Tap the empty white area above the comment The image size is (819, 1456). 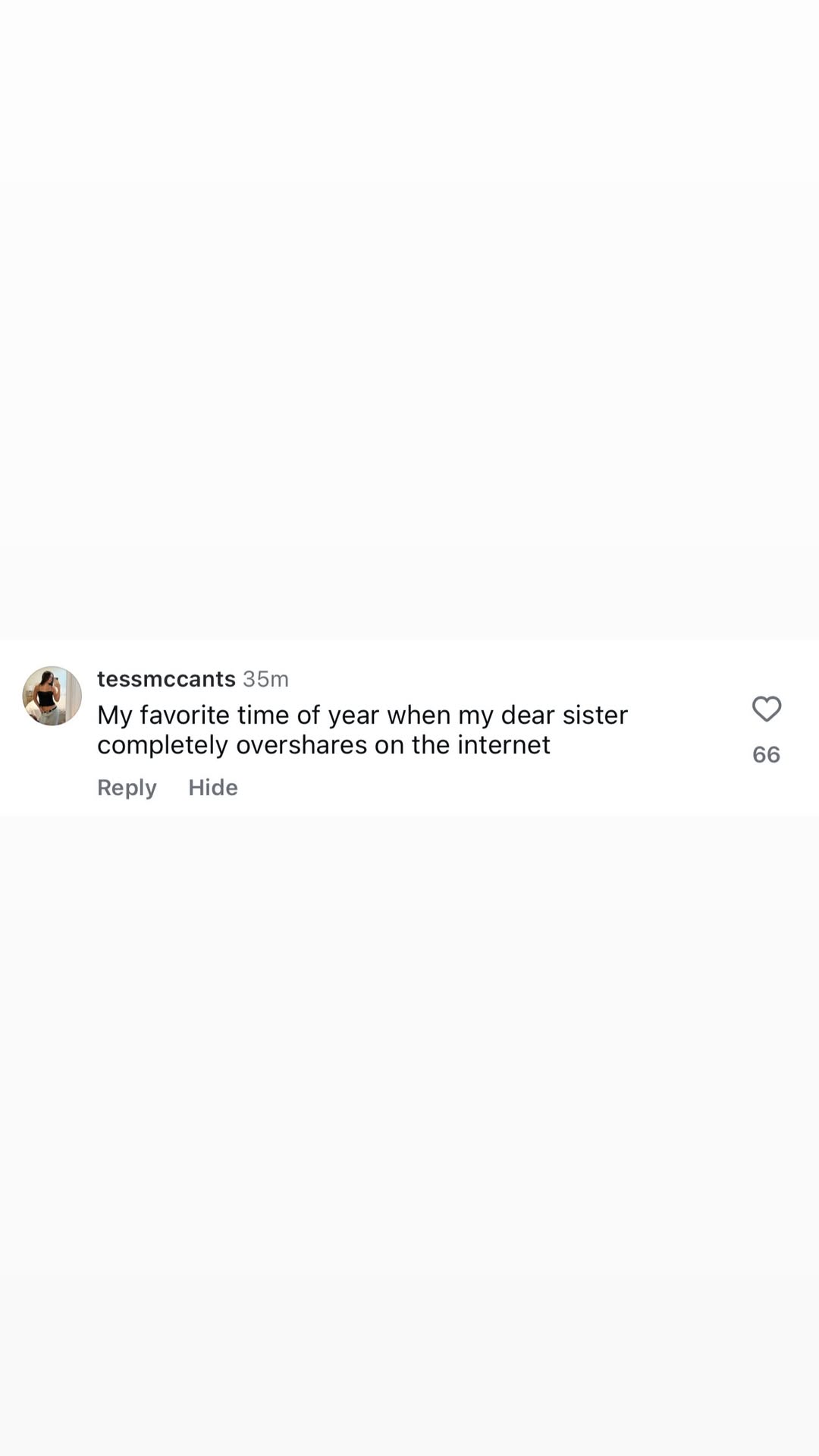(x=409, y=319)
